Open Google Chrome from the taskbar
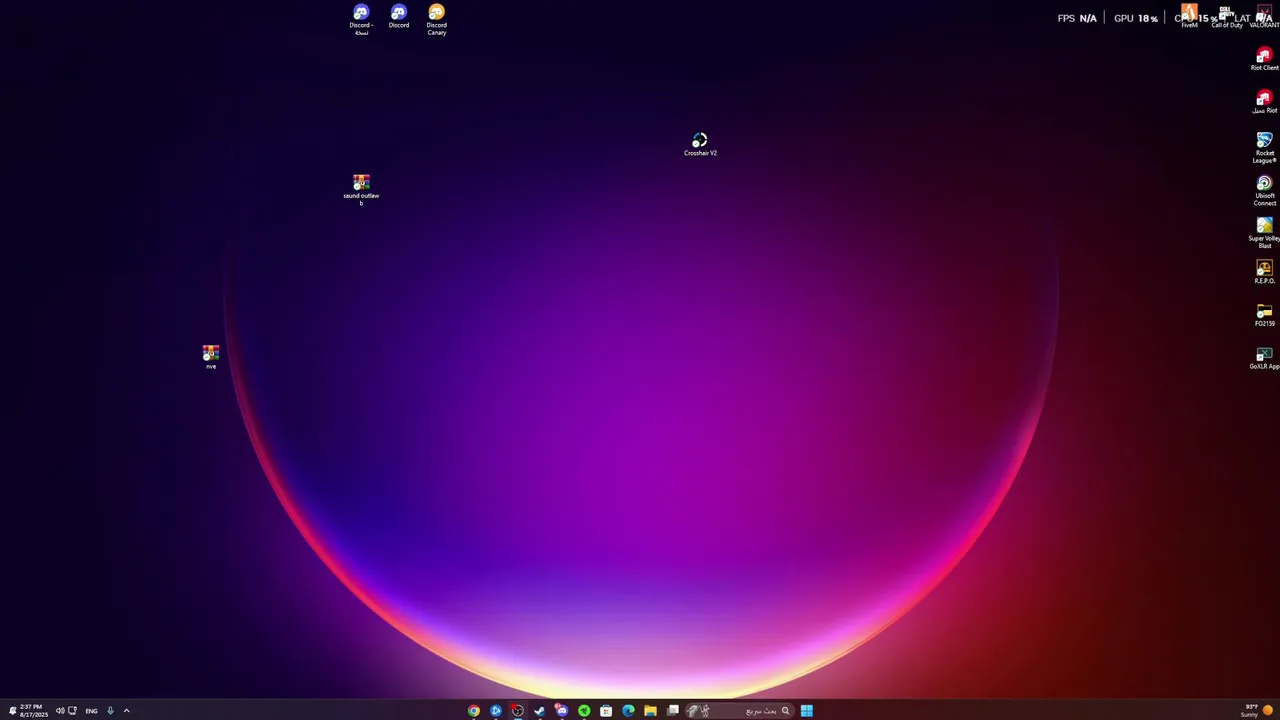Screen dimensions: 1280x720 (x=474, y=711)
